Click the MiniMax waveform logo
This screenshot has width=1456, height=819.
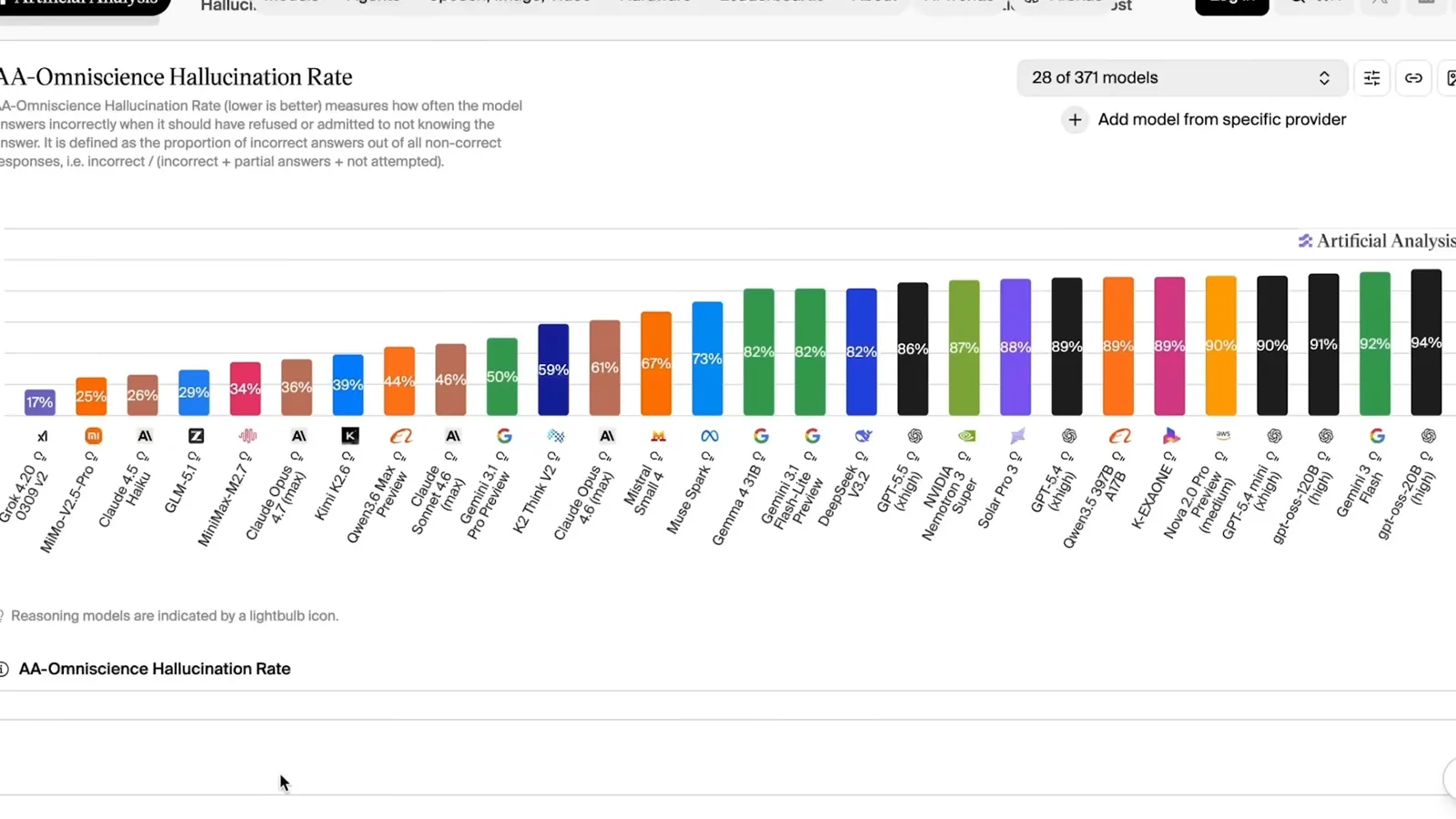(247, 436)
